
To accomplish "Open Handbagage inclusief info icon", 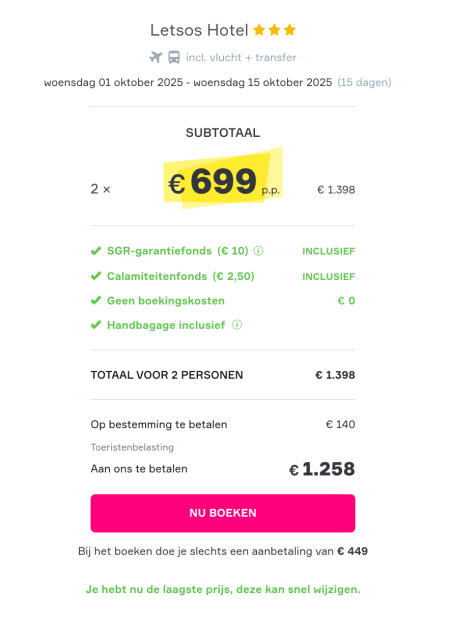I will tap(237, 325).
